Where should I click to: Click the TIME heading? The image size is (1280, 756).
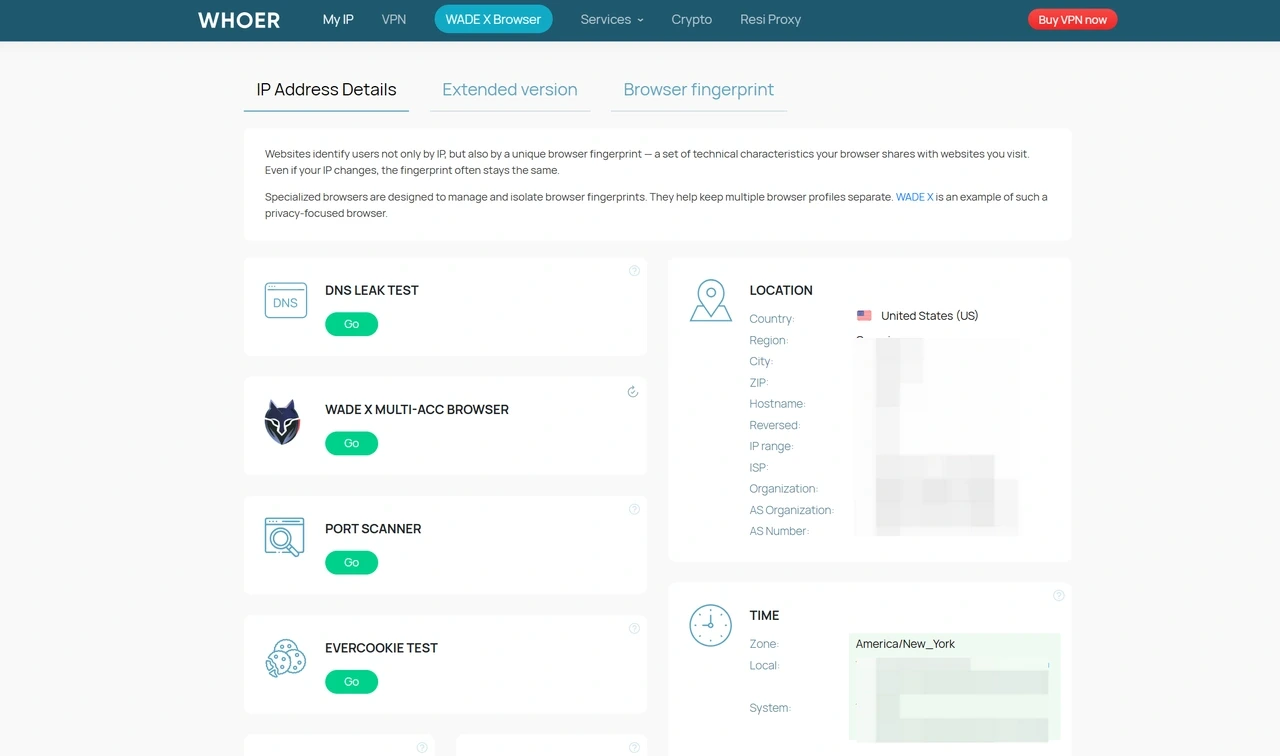765,615
